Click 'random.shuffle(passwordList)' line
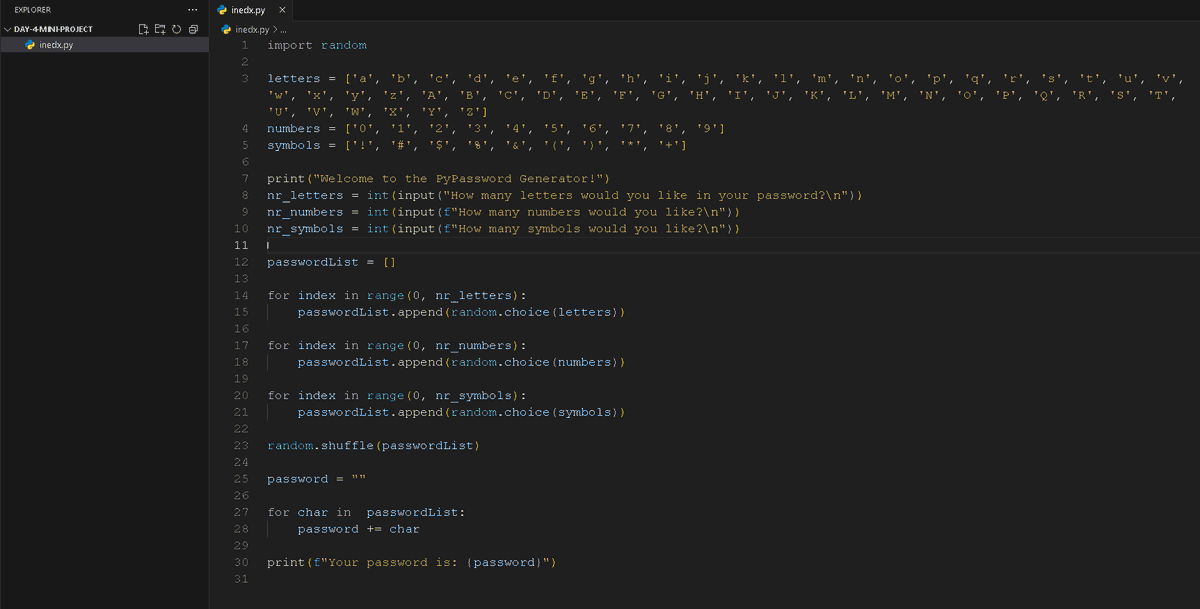 (x=374, y=445)
